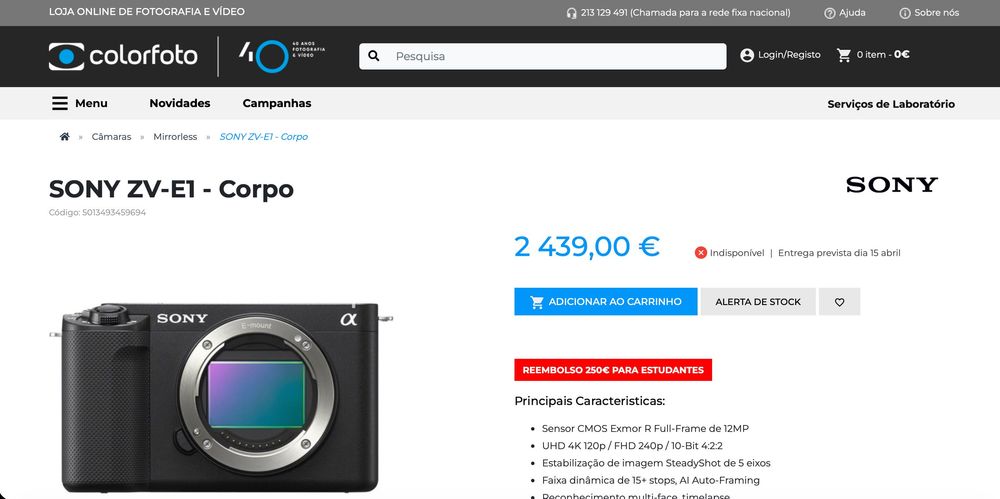Open the Campanhas menu item
This screenshot has height=499, width=1000.
pos(277,103)
